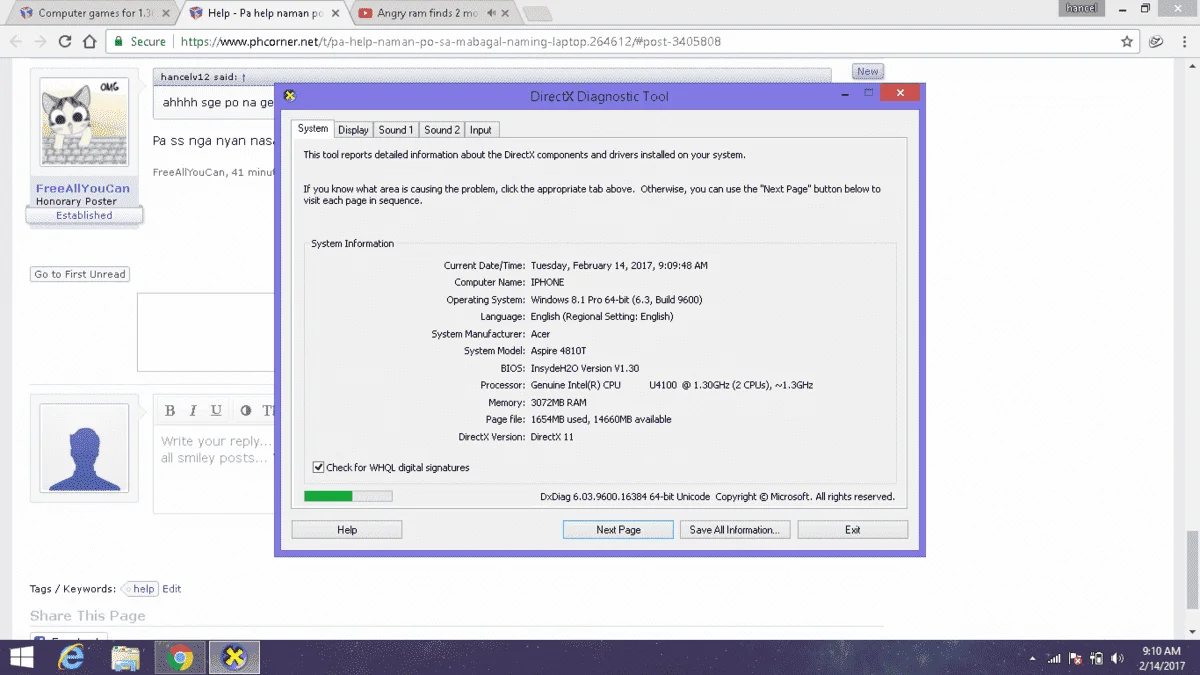Click the phcorner.net address bar URL
This screenshot has width=1200, height=675.
(451, 42)
